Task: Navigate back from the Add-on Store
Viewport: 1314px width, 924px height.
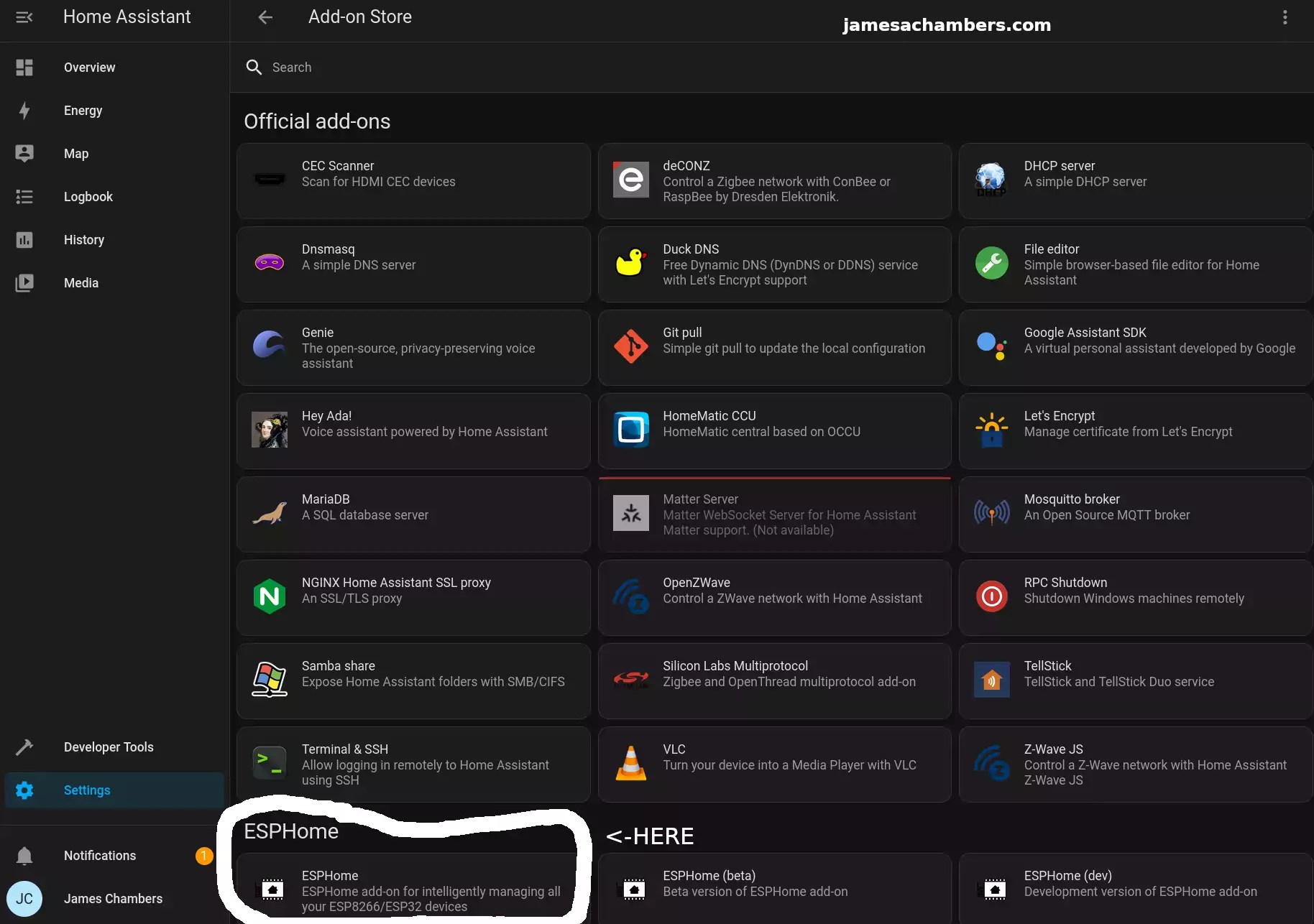Action: click(265, 17)
